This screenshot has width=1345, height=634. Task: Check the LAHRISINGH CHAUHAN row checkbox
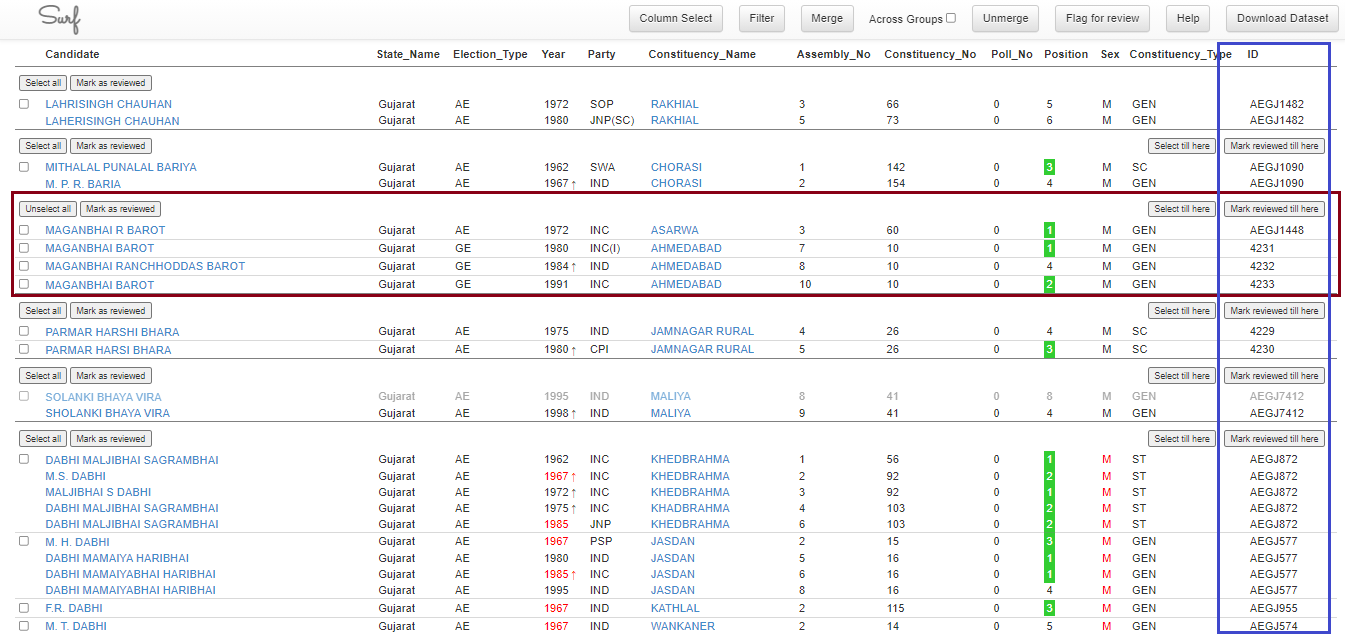coord(24,104)
